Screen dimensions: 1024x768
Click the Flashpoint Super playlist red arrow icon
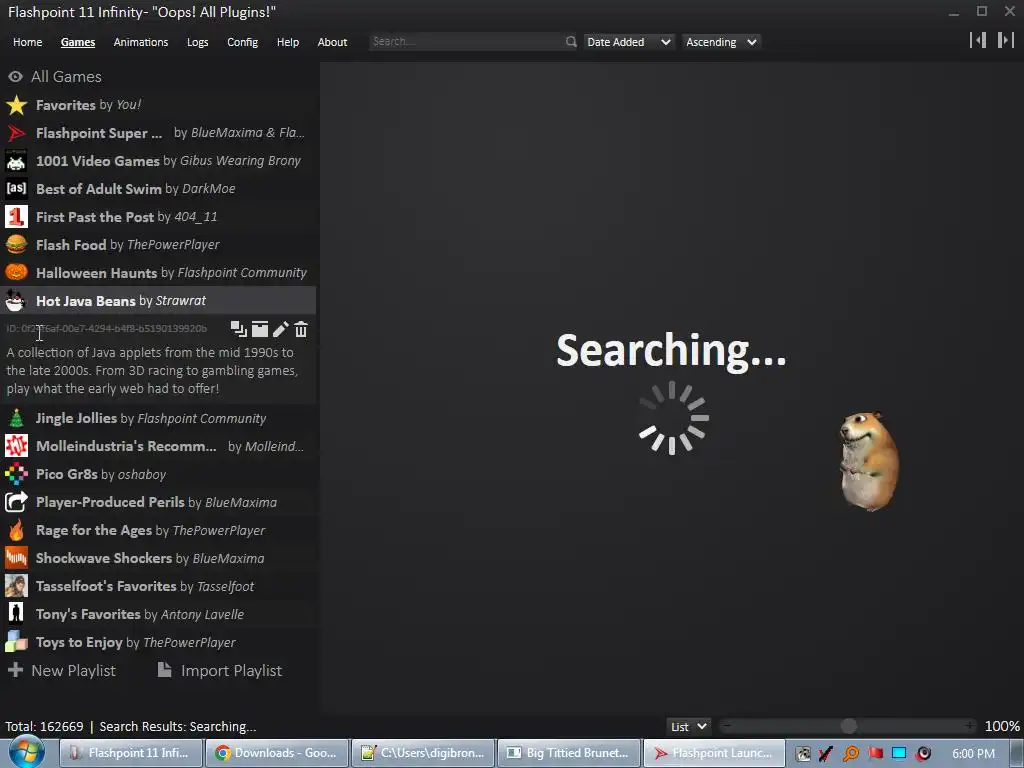click(16, 133)
